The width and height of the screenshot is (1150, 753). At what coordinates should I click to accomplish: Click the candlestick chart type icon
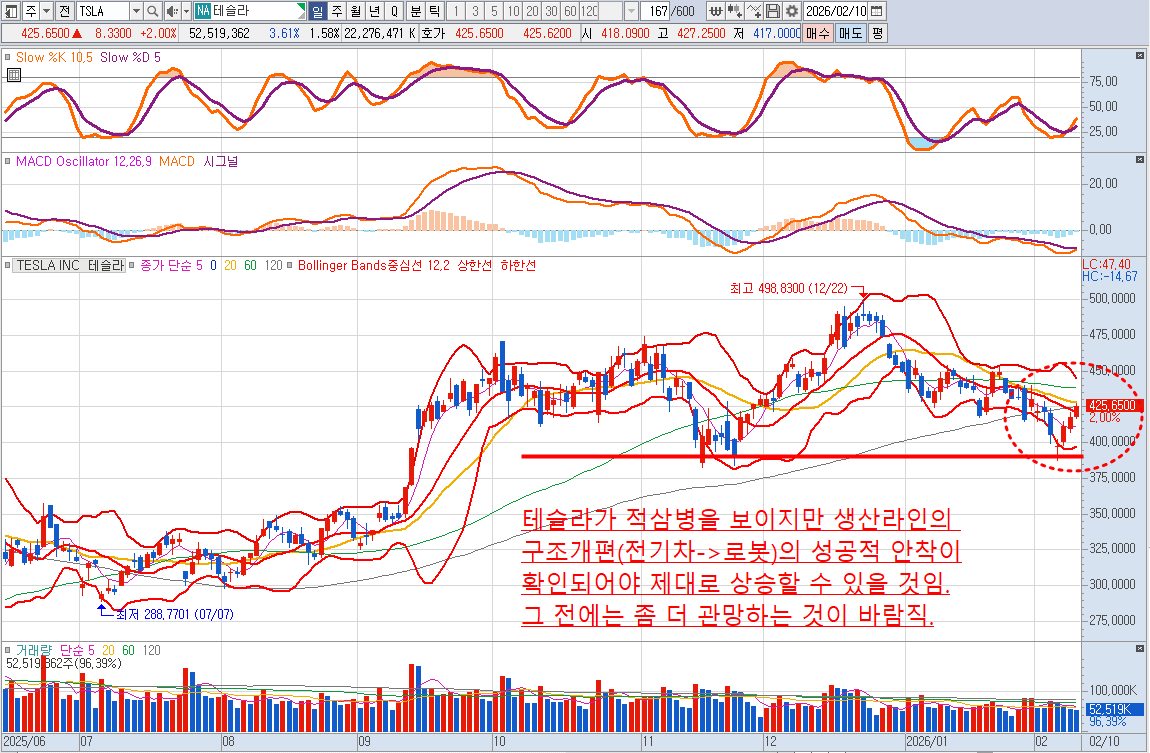pos(735,11)
